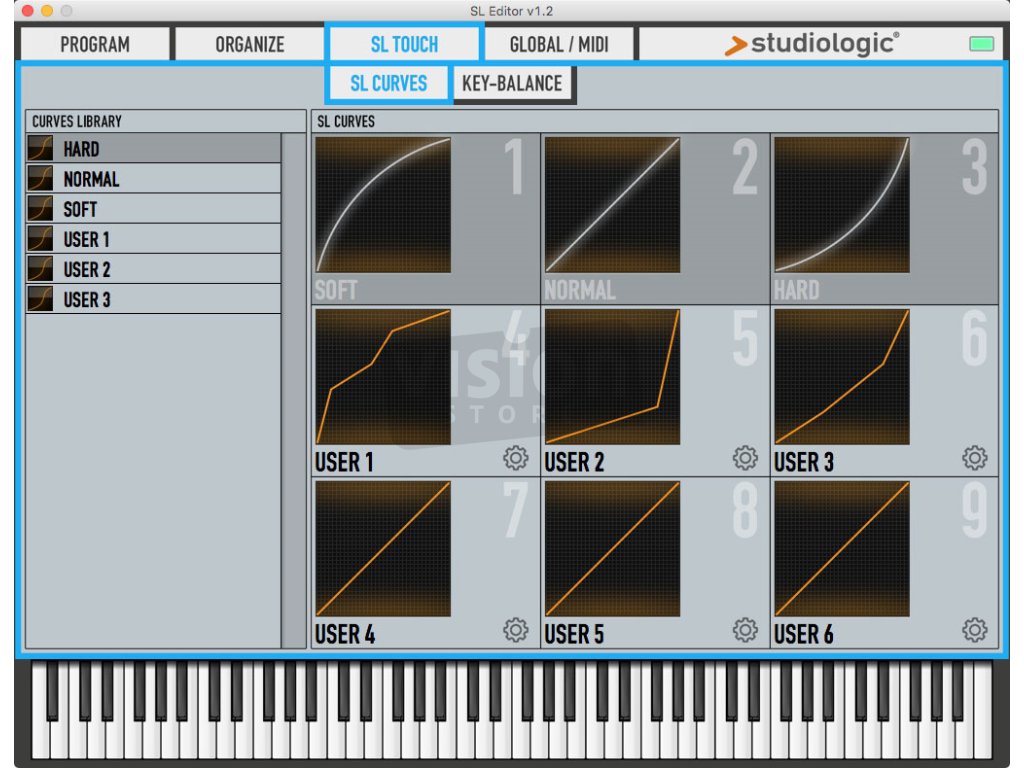Select USER 2 row label in Curves Library

[87, 269]
